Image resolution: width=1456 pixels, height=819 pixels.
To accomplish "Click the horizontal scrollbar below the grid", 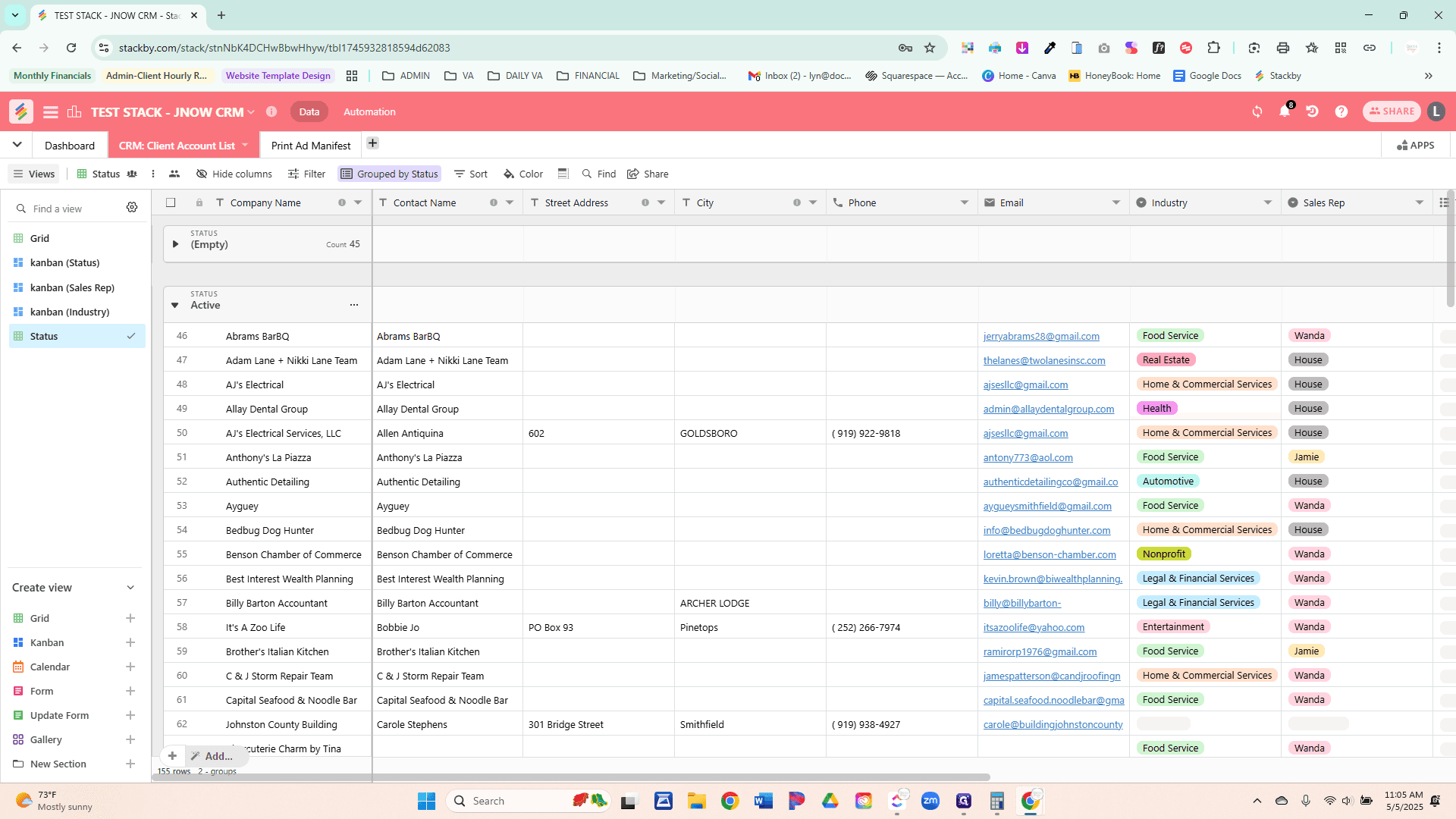I will coord(573,777).
